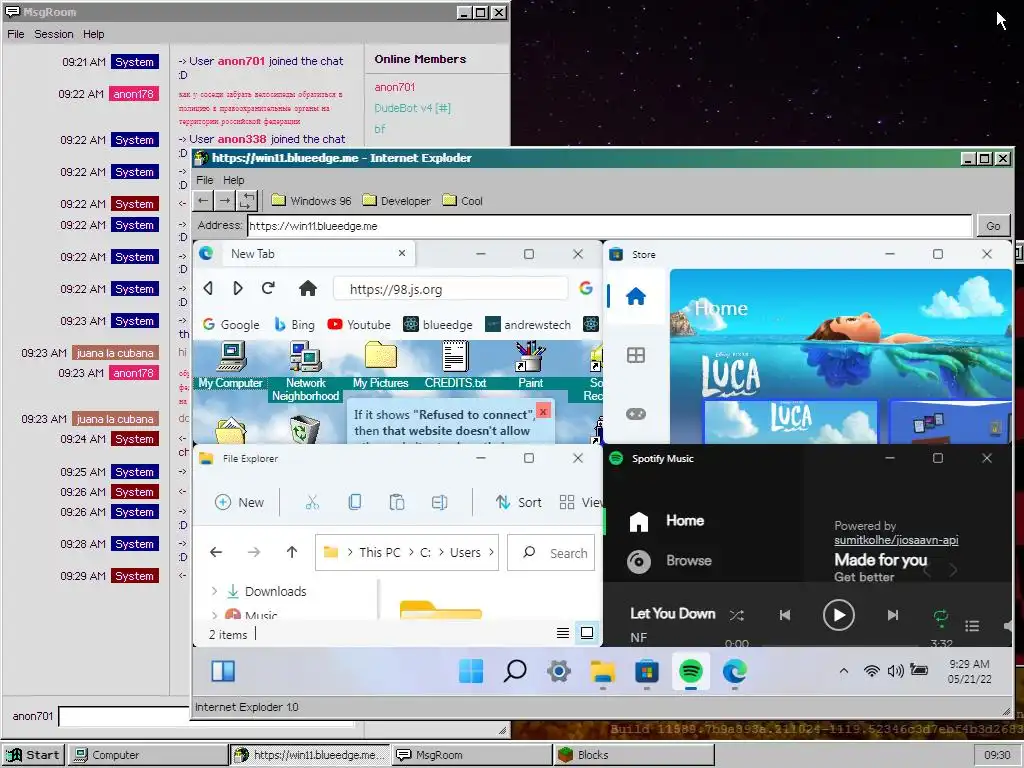Click the Copy icon in File Explorer

(355, 502)
